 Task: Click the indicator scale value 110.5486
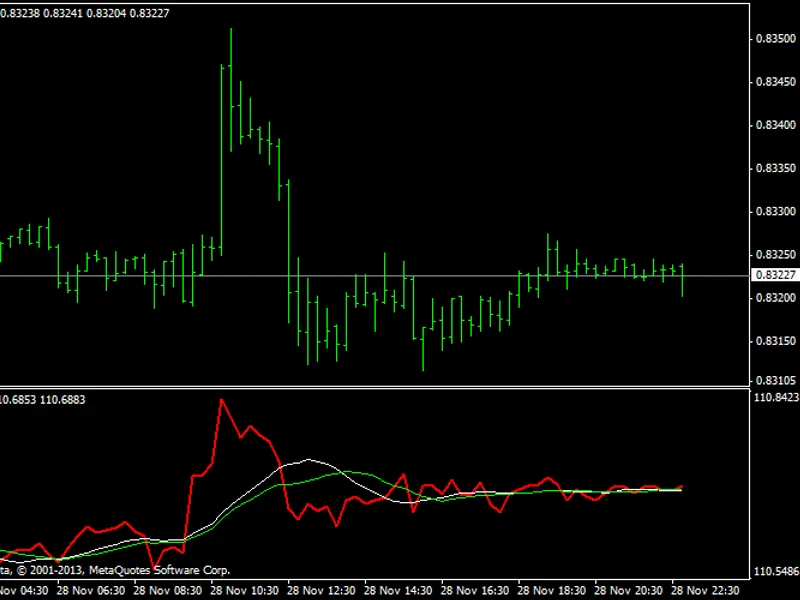[777, 571]
